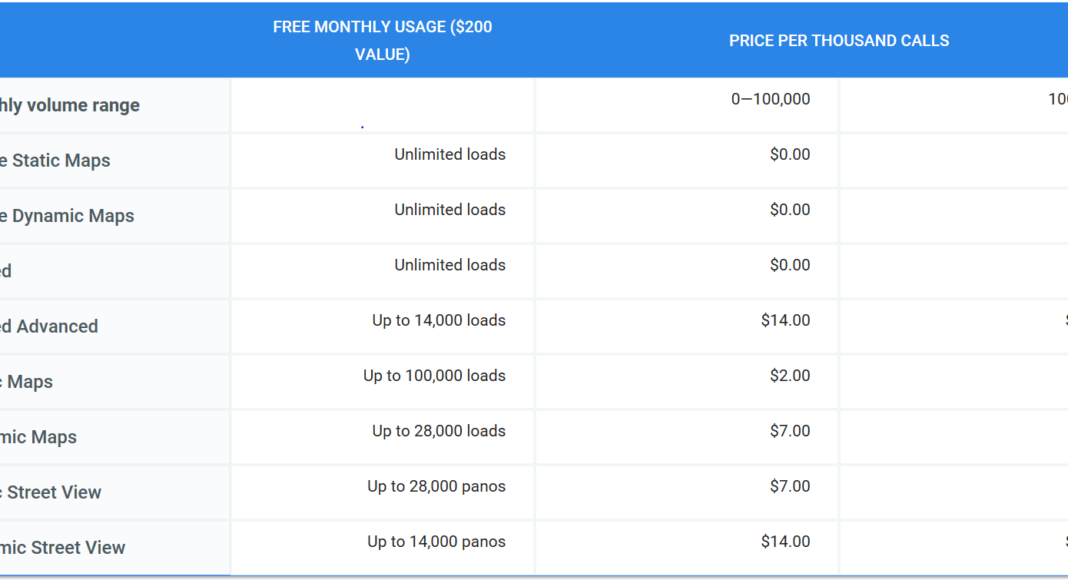
Task: Click the $7.00 price beside 28,000 loads
Action: [790, 431]
